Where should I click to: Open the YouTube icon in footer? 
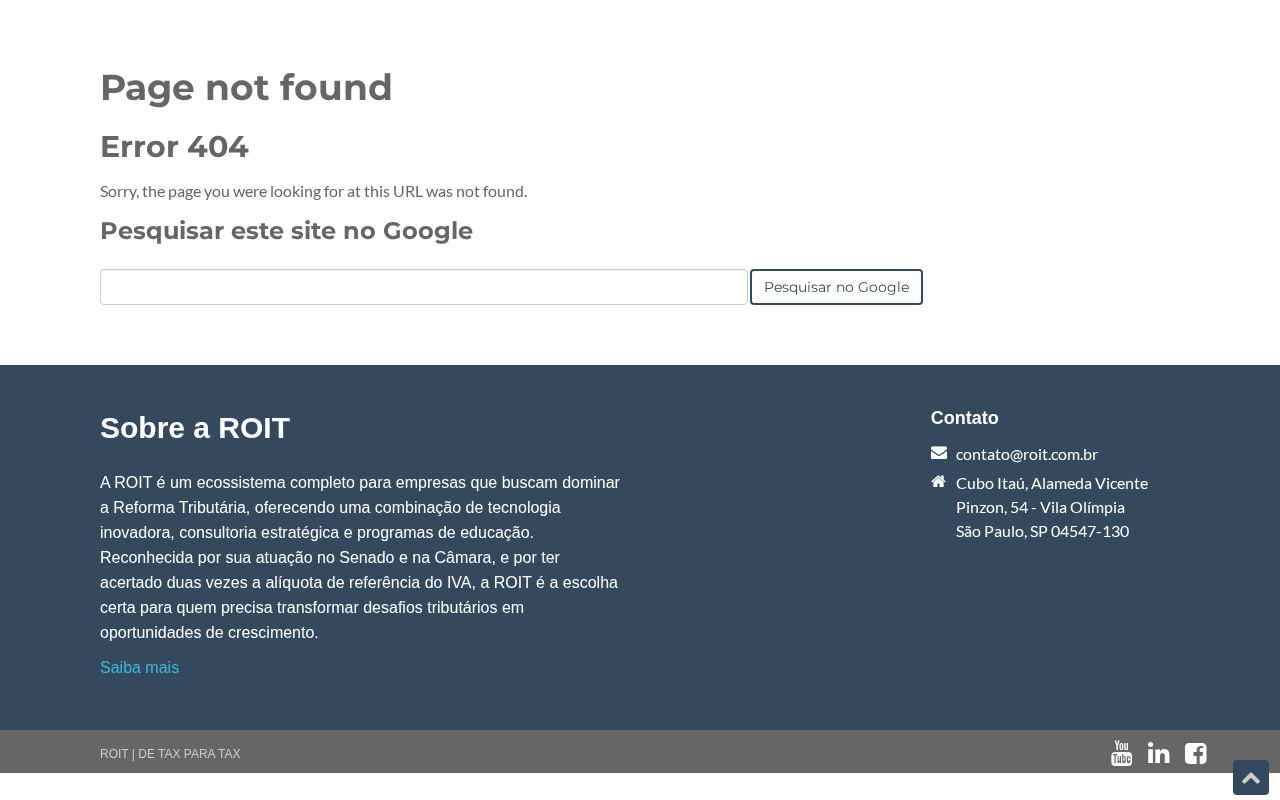tap(1121, 753)
